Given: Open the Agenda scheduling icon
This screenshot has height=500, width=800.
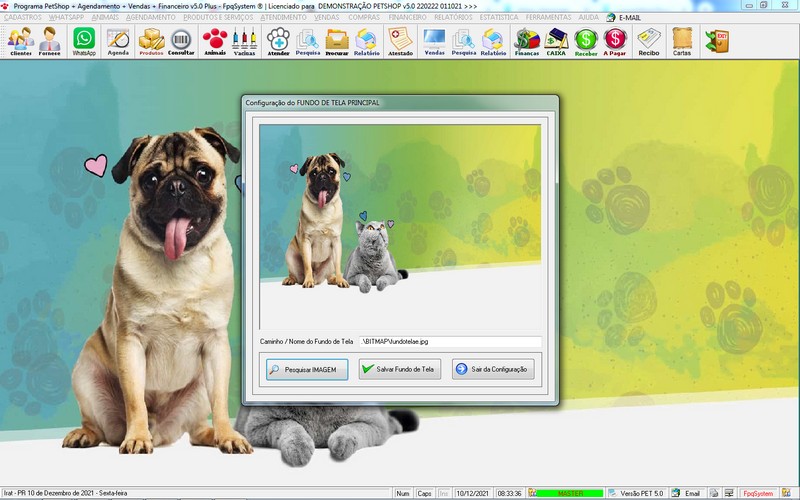Looking at the screenshot, I should pyautogui.click(x=118, y=41).
